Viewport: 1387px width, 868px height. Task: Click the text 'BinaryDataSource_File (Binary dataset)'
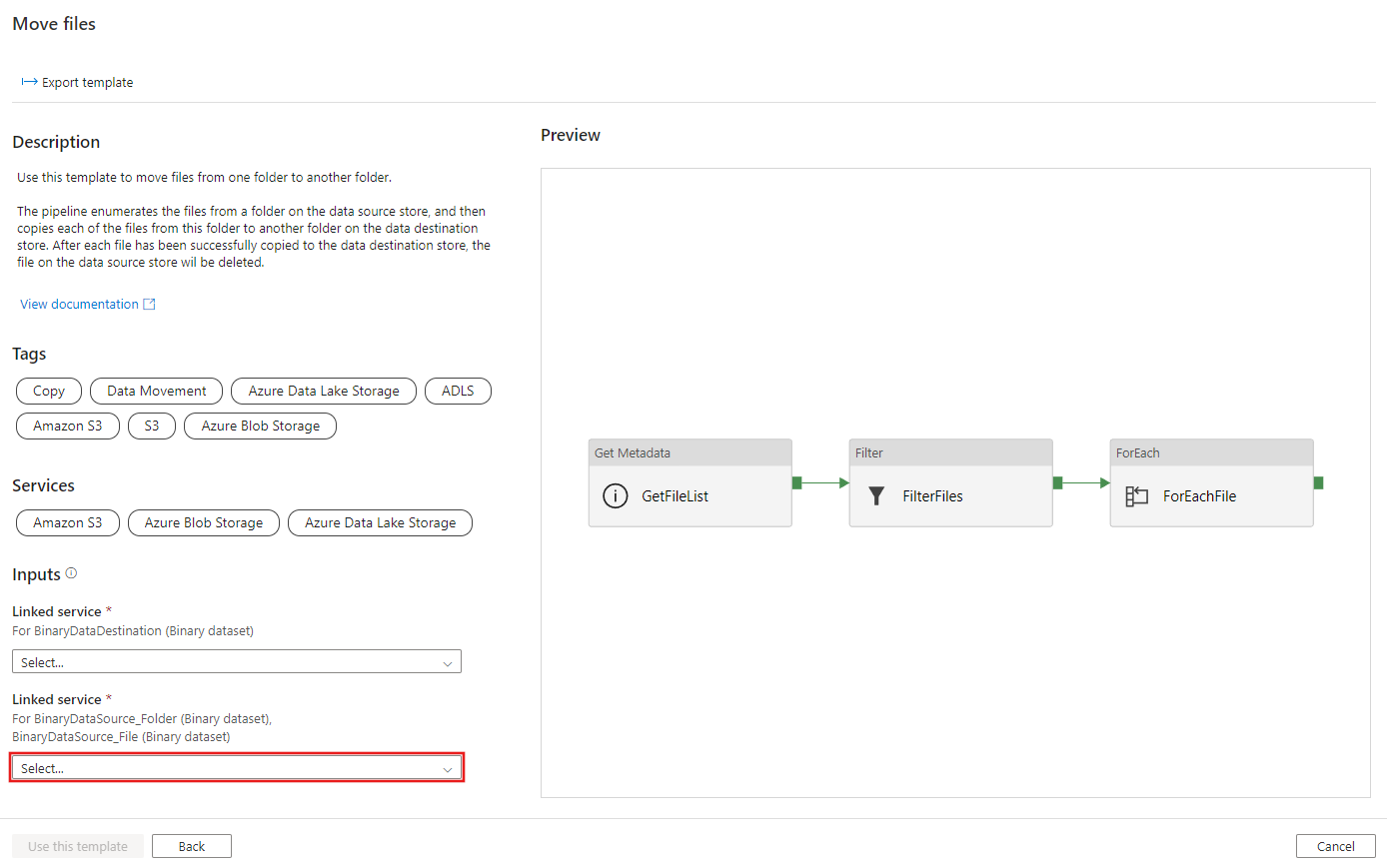[121, 737]
